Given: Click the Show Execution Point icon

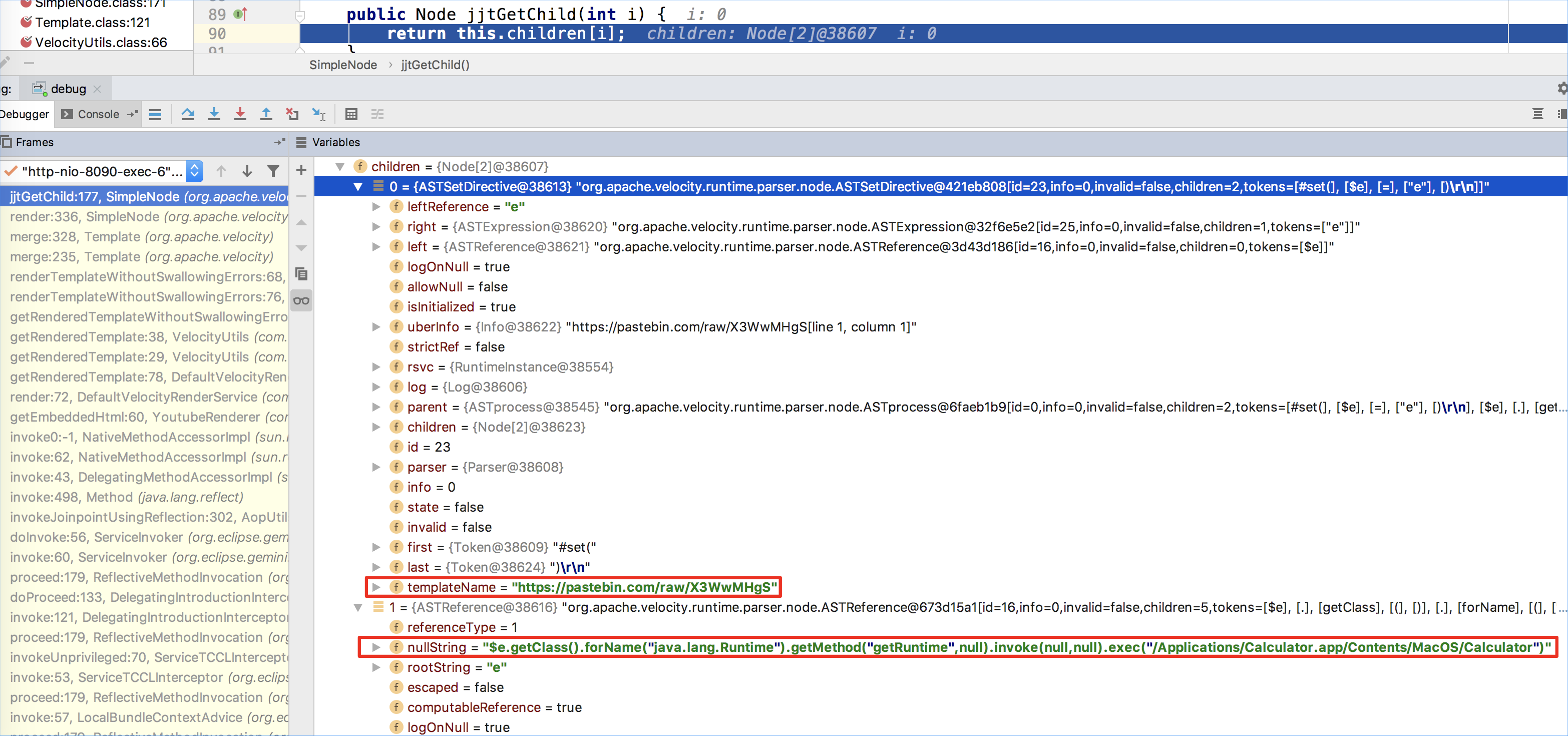Looking at the screenshot, I should tap(155, 114).
